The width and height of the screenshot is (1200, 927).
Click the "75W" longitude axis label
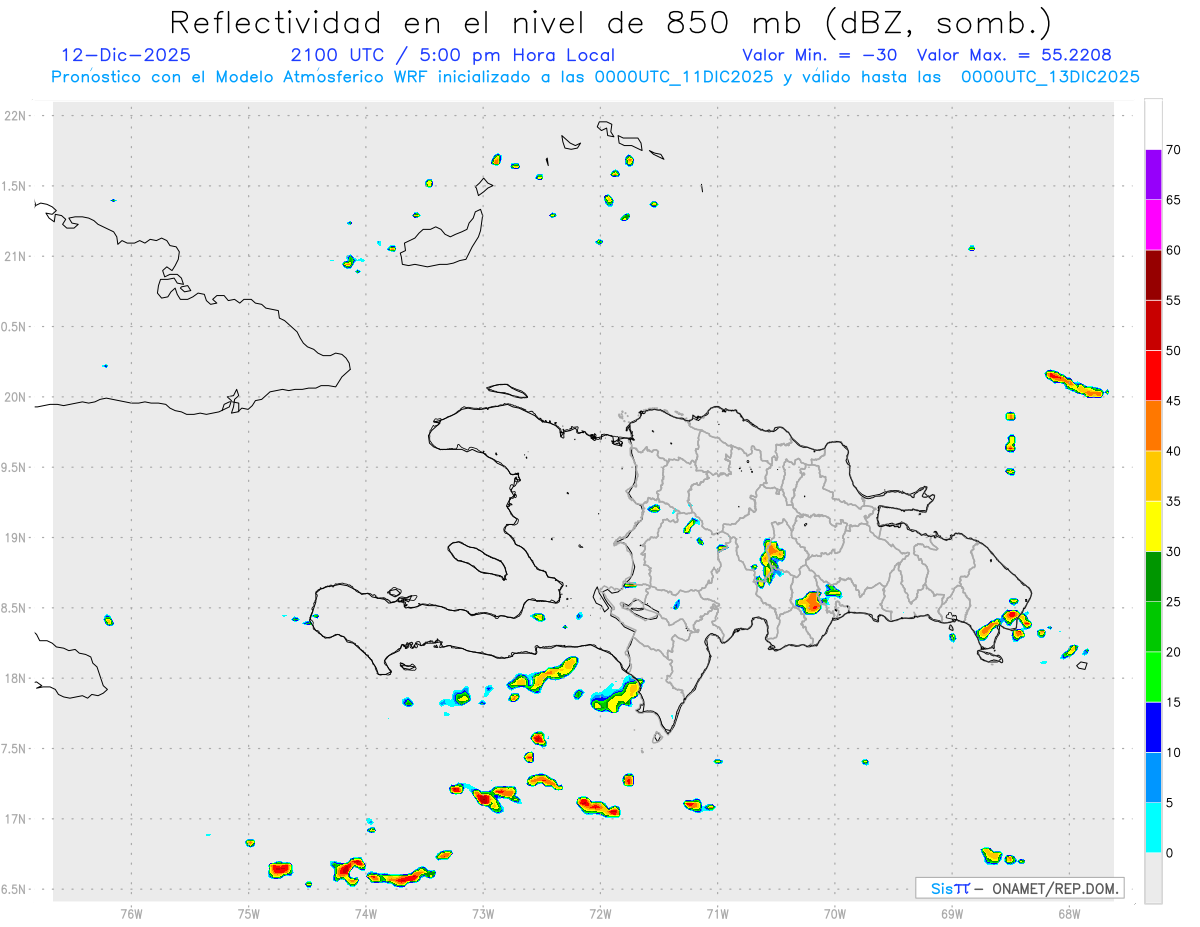coord(249,912)
